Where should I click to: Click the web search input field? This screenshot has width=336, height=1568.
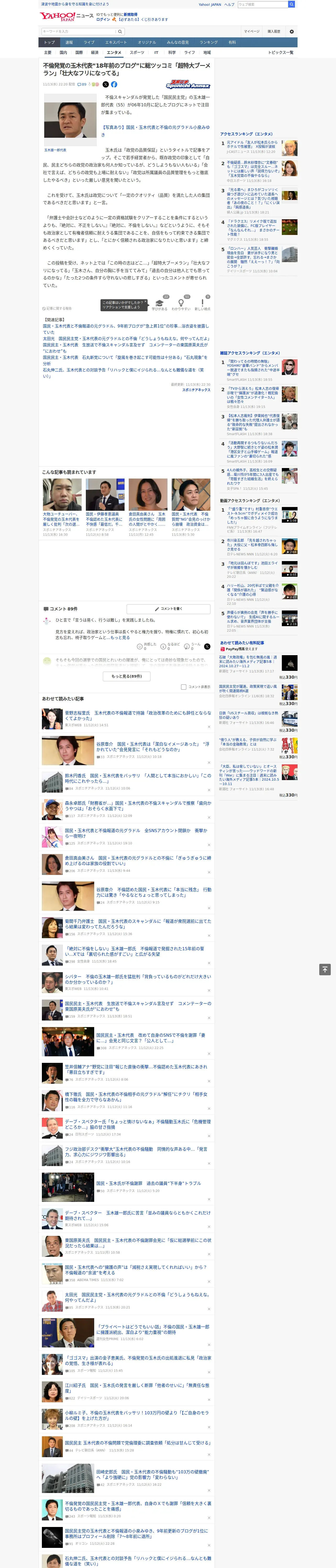262,4
